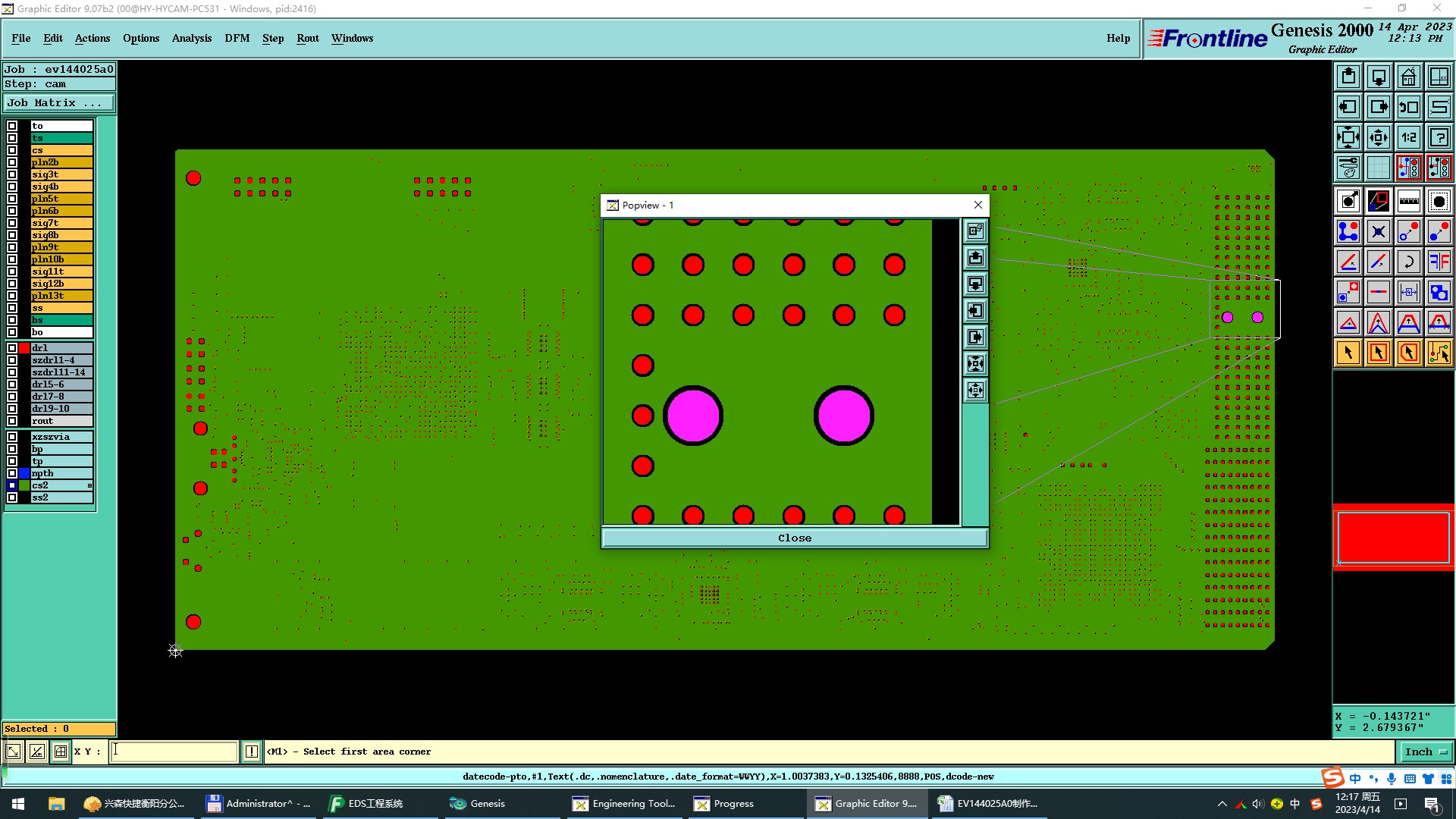Click the red color swatch for drl

pyautogui.click(x=24, y=348)
